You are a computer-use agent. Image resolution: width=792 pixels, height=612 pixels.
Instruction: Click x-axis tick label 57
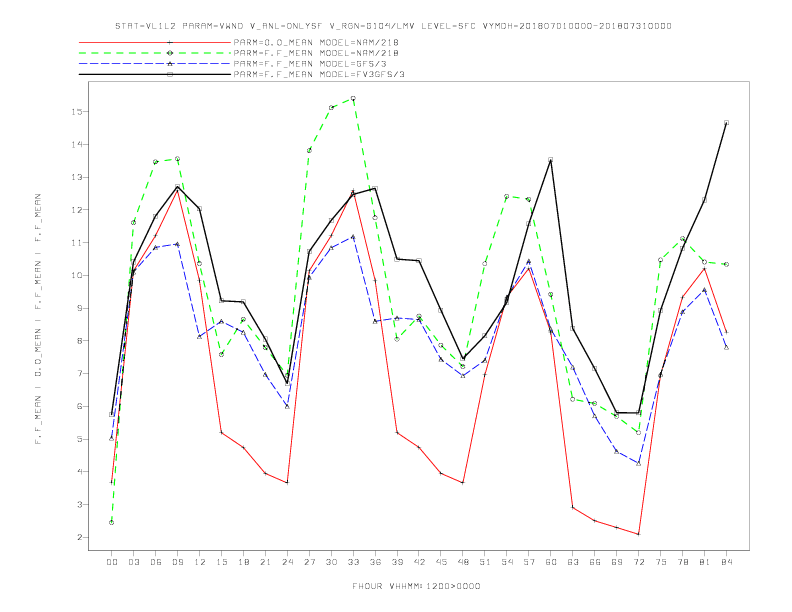tap(529, 562)
